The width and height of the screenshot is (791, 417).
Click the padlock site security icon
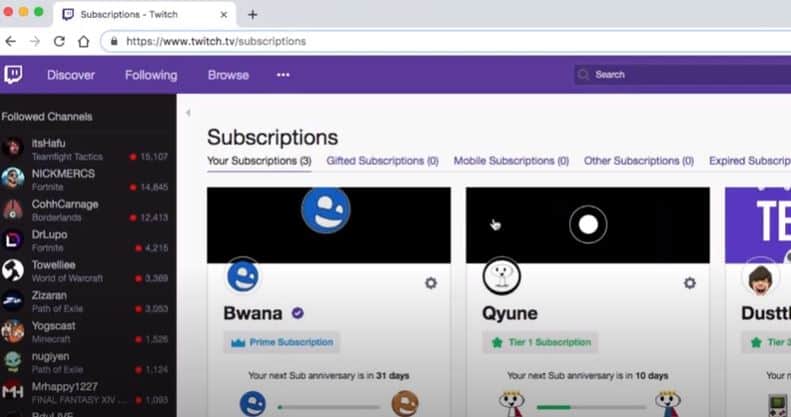tap(114, 41)
